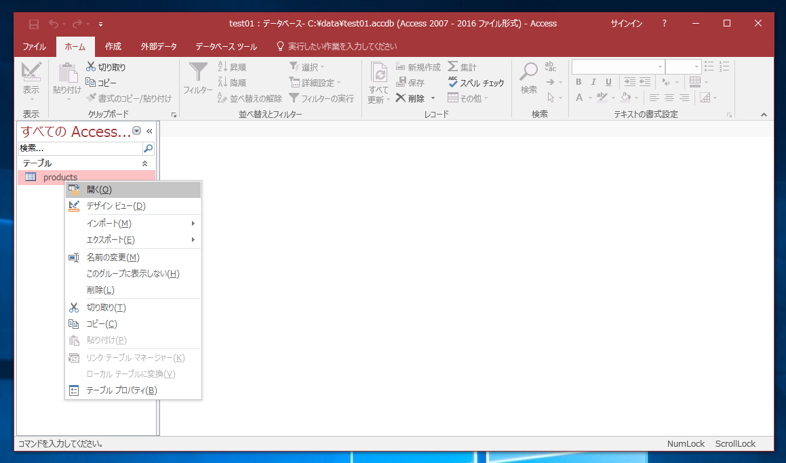
Task: Switch to the 外部データ ribbon tab
Action: [x=159, y=47]
